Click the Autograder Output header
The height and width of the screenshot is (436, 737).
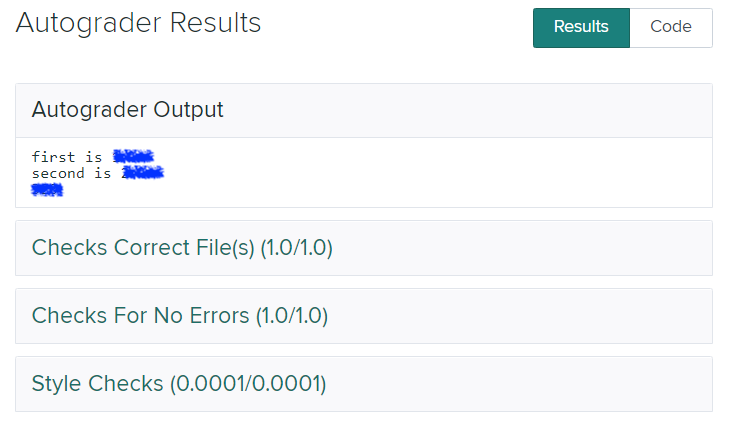pos(128,110)
